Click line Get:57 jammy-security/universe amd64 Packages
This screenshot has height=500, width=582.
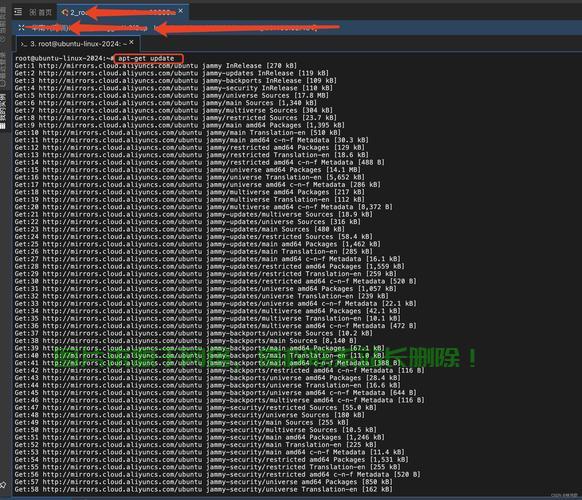203,481
